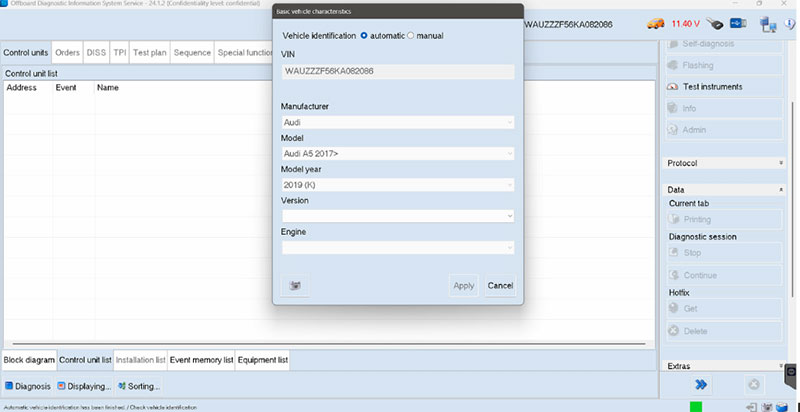Click the 11.40 V battery voltage reading
Viewport: 800px width, 412px height.
coord(685,24)
